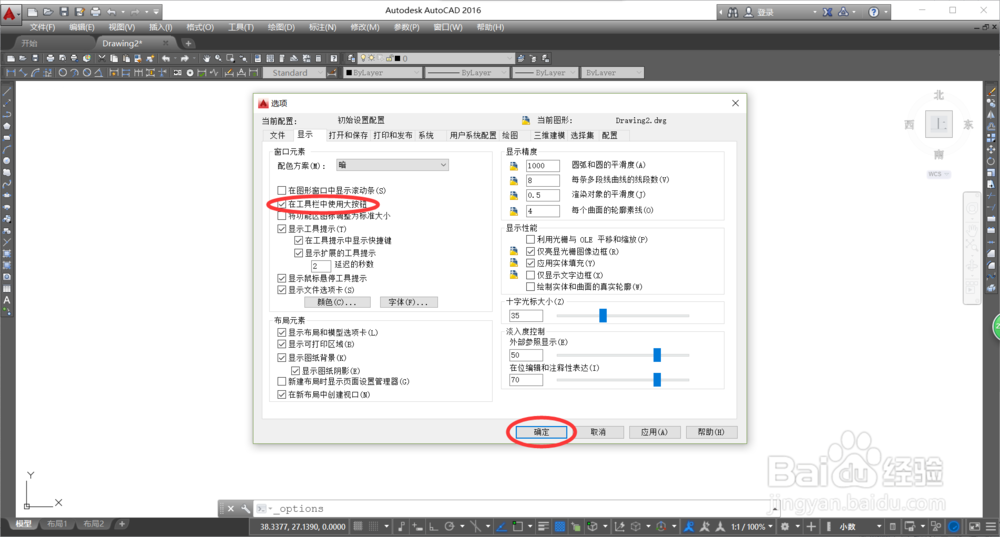1000x537 pixels.
Task: Open the 文件(F) menu
Action: coord(43,27)
